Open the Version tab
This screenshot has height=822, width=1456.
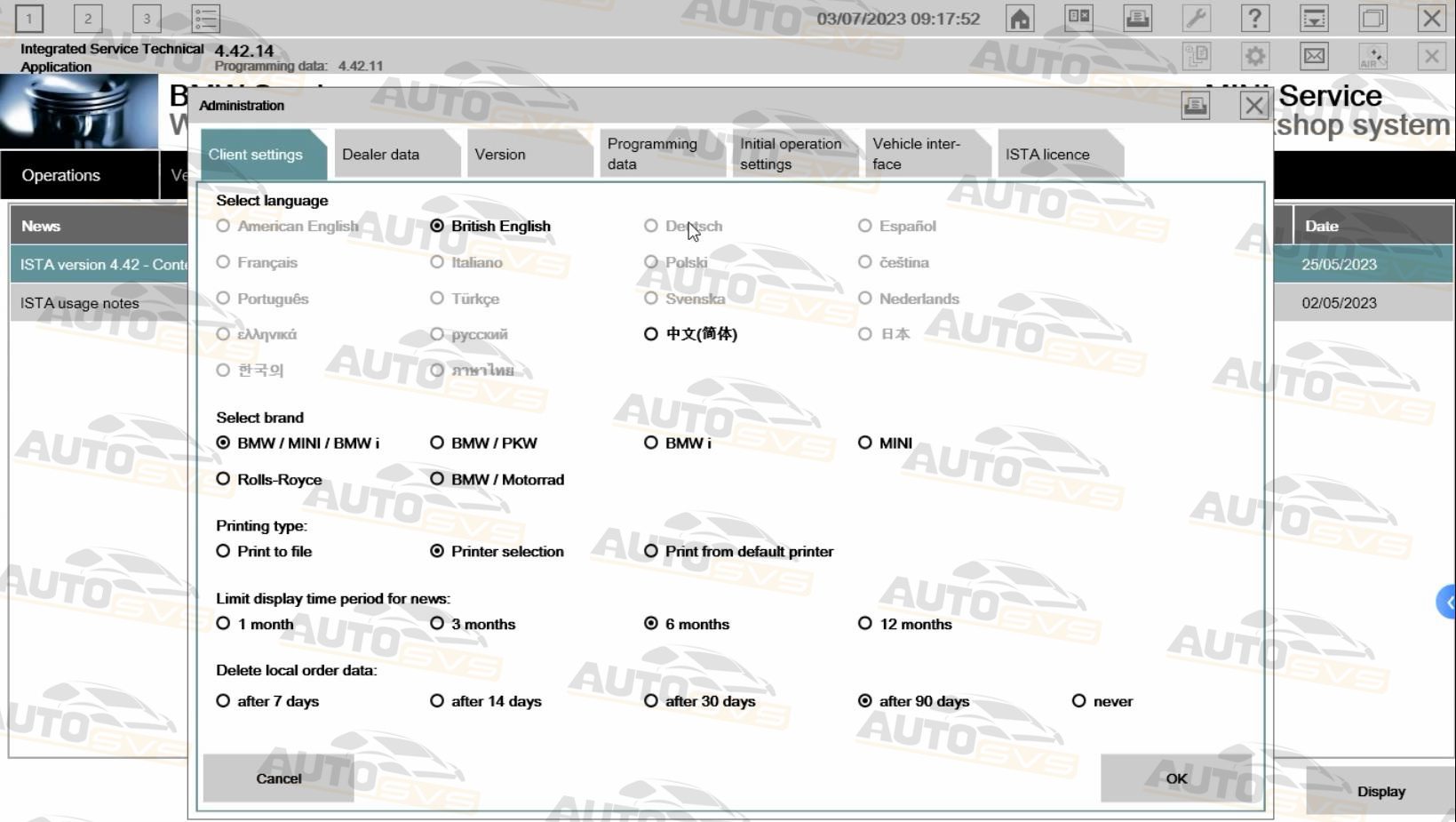pos(529,154)
